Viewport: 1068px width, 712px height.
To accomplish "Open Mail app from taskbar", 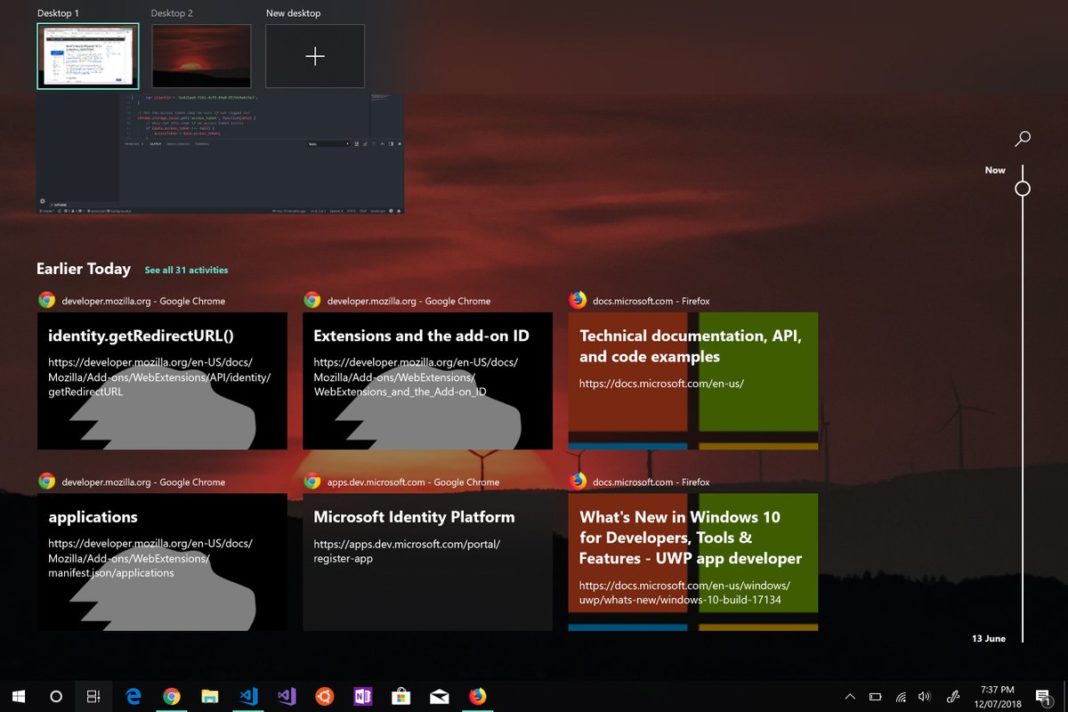I will pyautogui.click(x=439, y=696).
